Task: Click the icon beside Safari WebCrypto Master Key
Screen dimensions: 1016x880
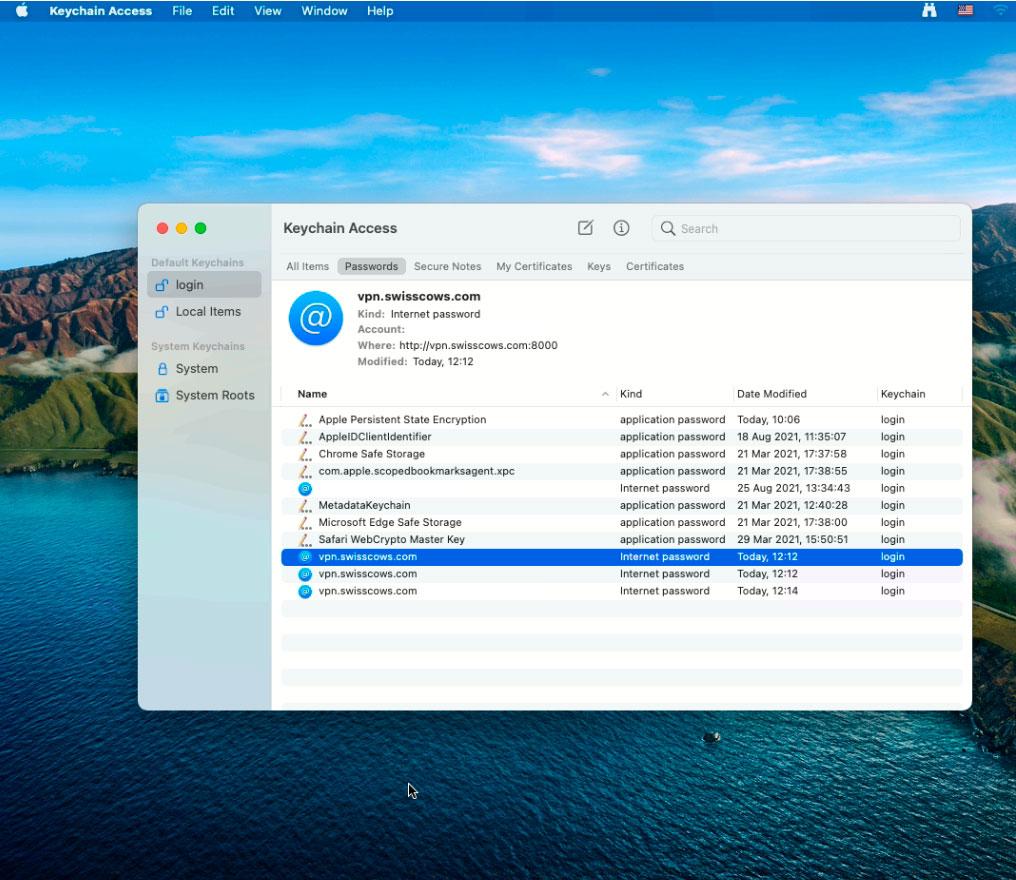Action: (x=305, y=540)
